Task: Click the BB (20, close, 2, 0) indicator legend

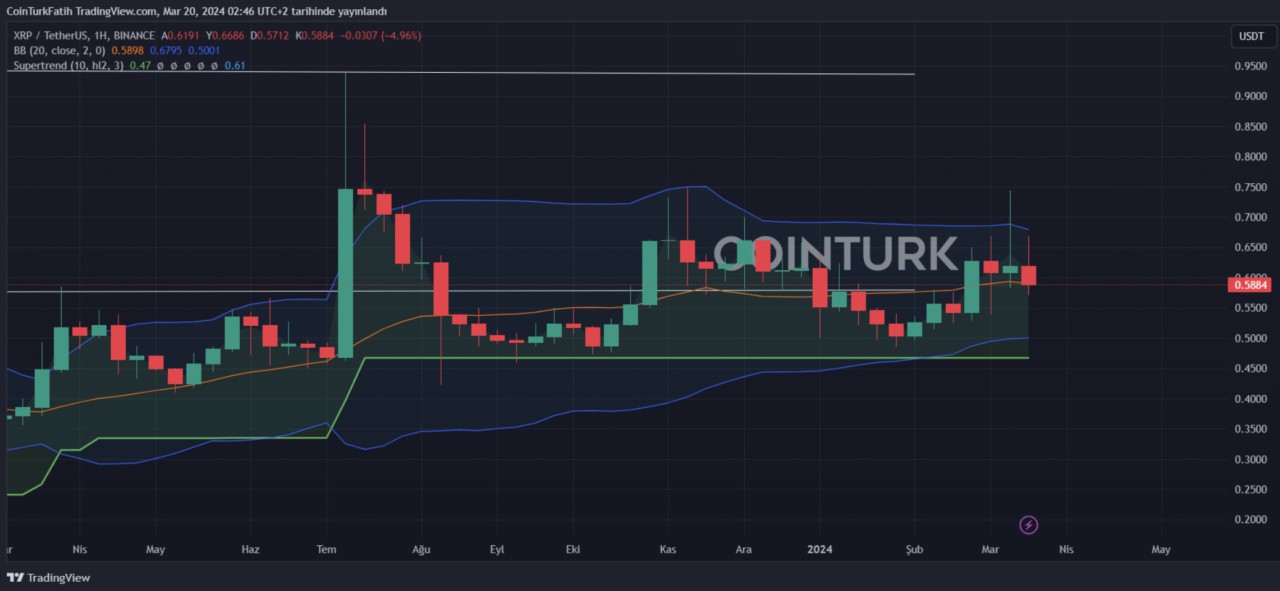Action: pos(59,50)
